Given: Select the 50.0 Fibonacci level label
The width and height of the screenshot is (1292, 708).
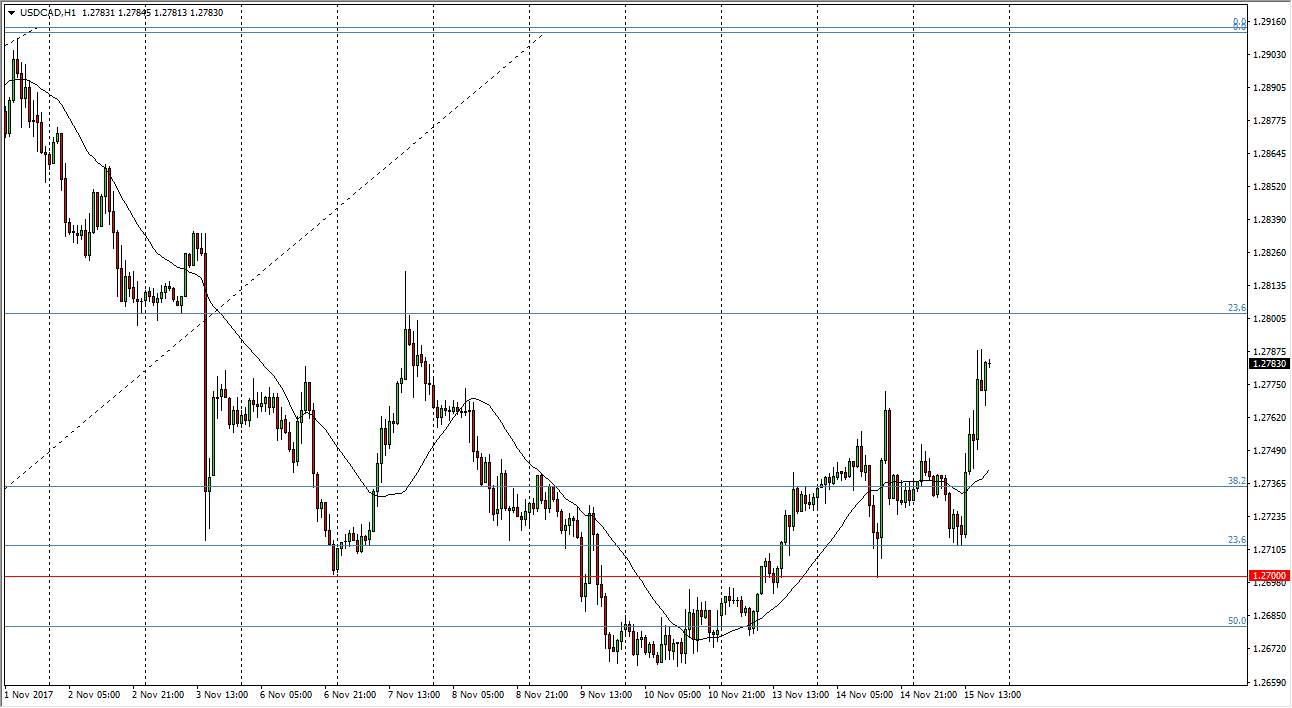Looking at the screenshot, I should [x=1237, y=621].
